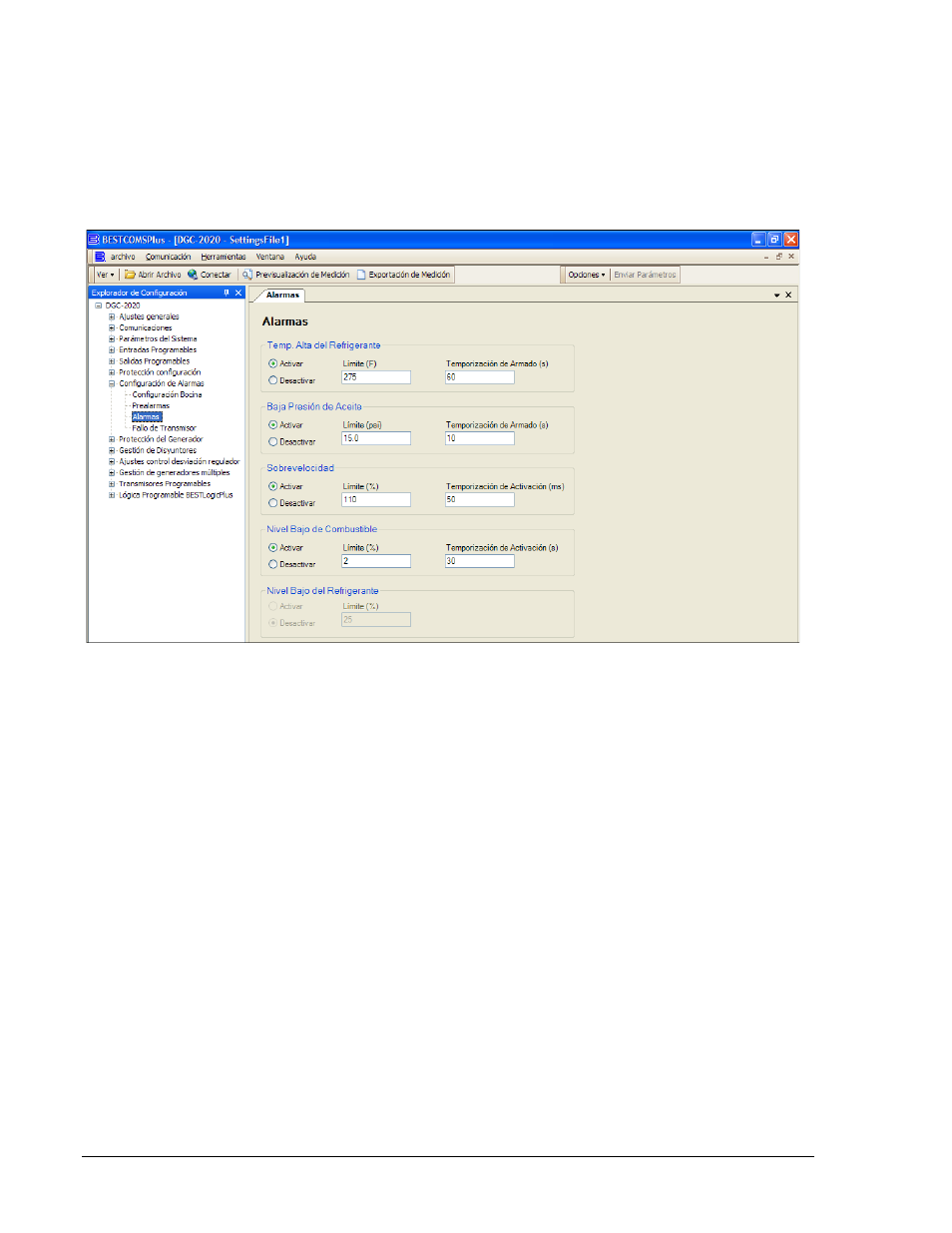Click Temporización de Activación (ms) field
Viewport: 952px width, 1233px height.
click(480, 499)
